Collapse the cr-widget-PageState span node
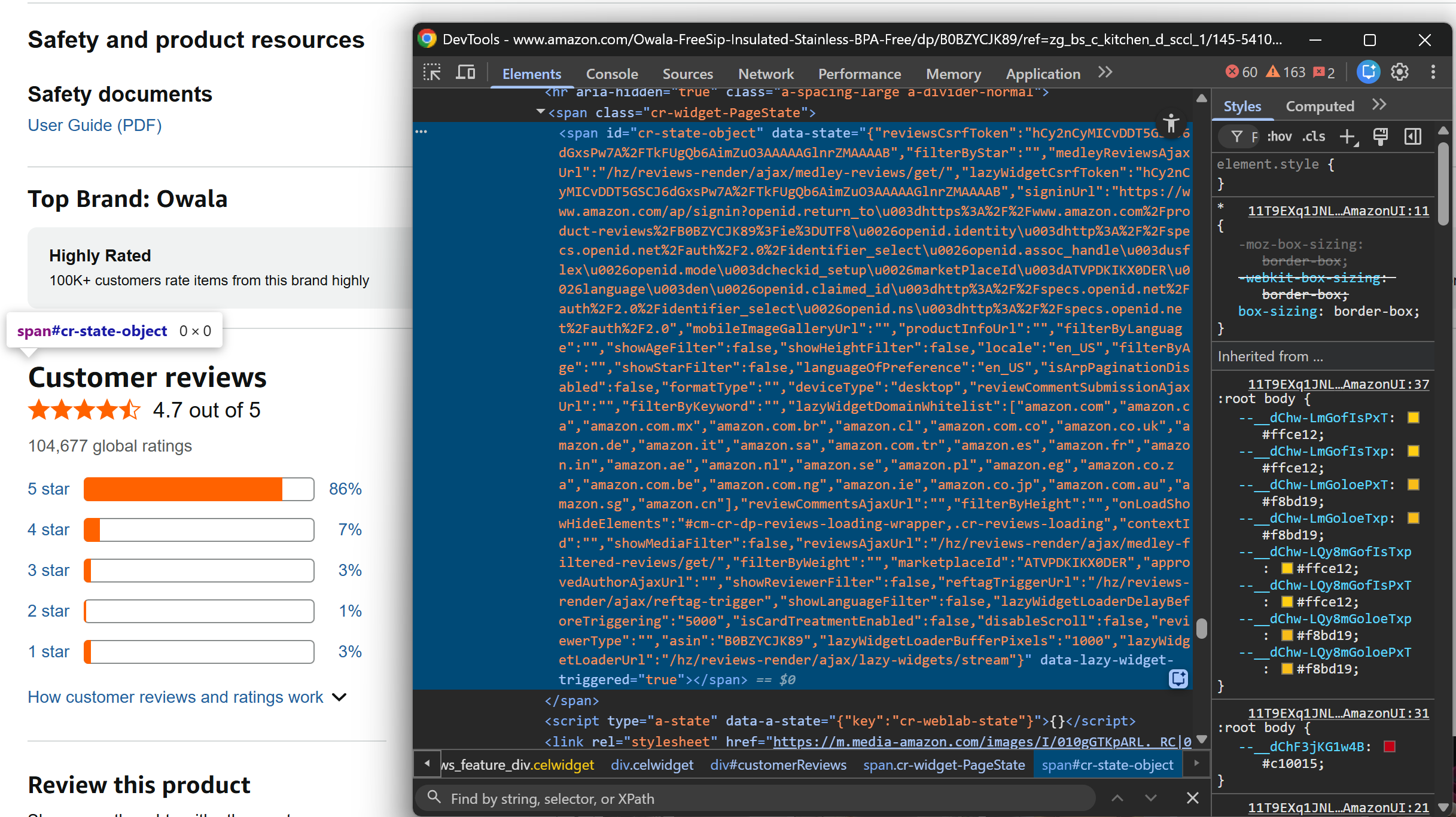 tap(541, 112)
